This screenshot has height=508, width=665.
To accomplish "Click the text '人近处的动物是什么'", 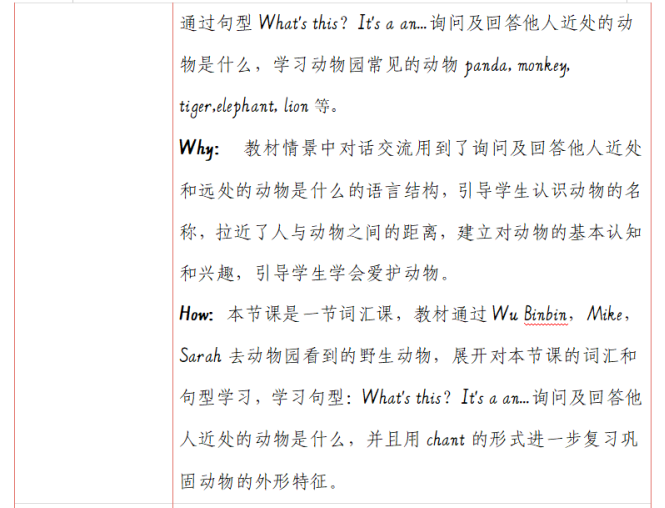I will click(261, 439).
